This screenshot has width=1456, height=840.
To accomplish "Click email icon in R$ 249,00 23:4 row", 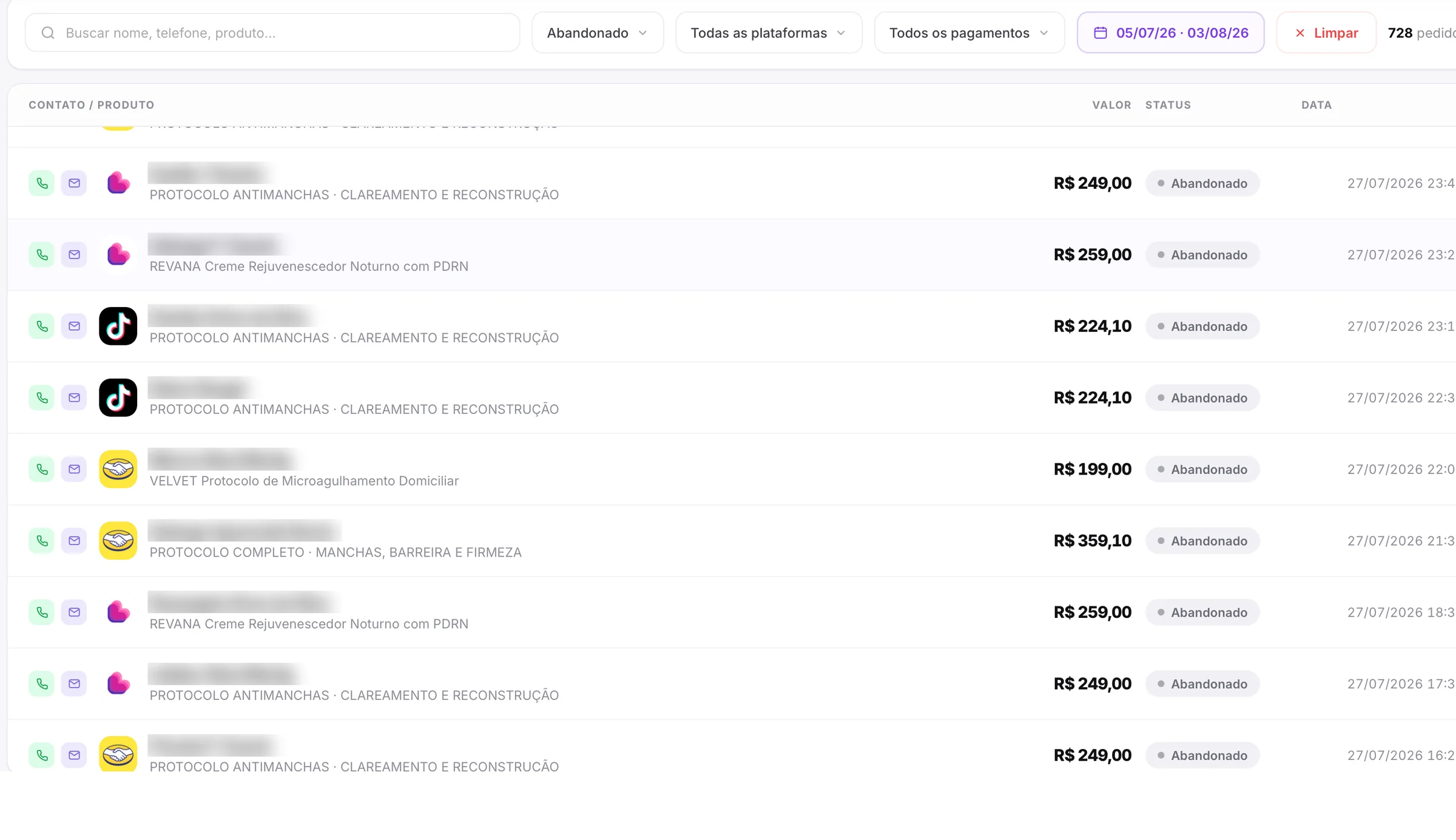I will click(x=74, y=183).
